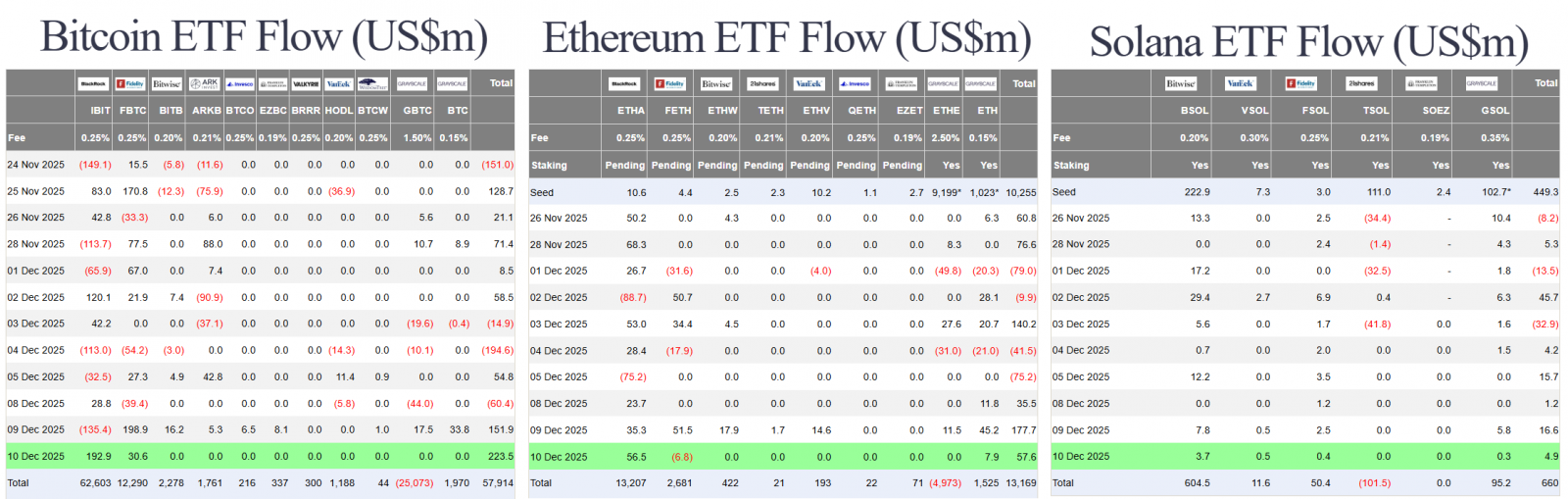
Task: Click the Seed row label in Ethereum table
Action: [542, 192]
